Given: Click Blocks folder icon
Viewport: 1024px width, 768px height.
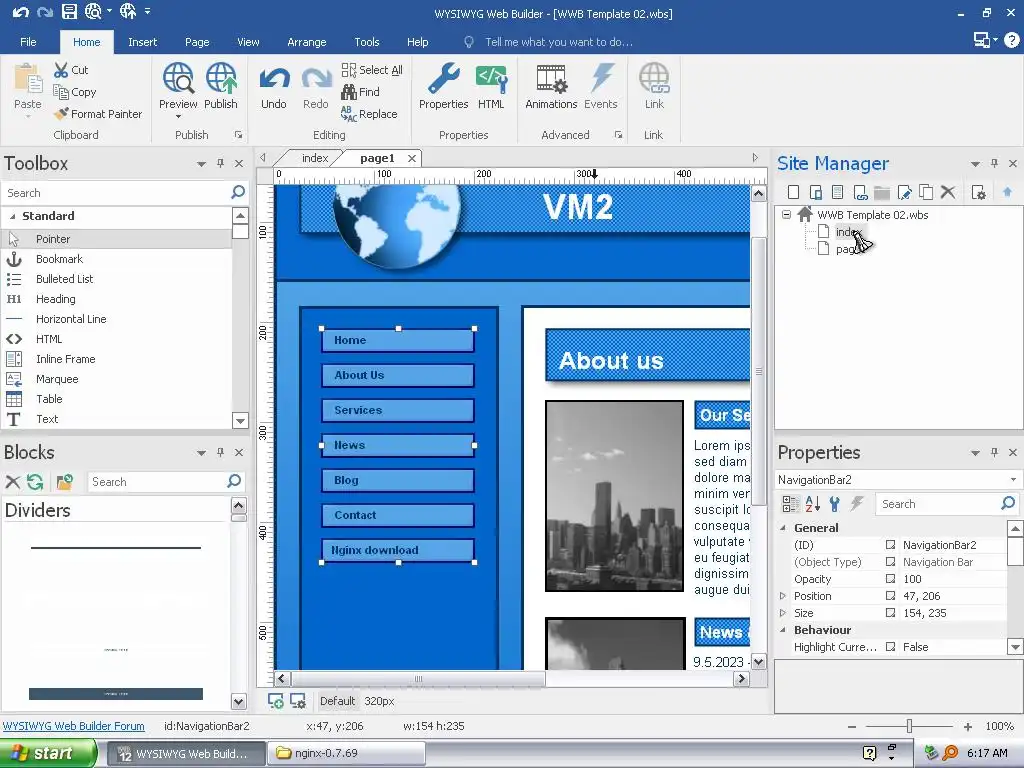Looking at the screenshot, I should [x=65, y=482].
